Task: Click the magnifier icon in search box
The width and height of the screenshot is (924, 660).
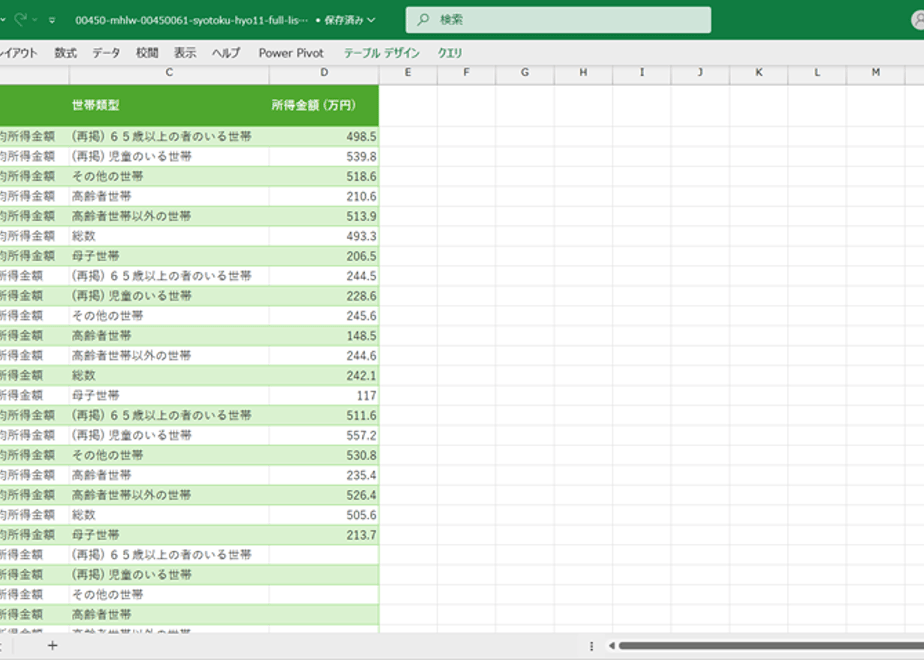Action: click(423, 20)
